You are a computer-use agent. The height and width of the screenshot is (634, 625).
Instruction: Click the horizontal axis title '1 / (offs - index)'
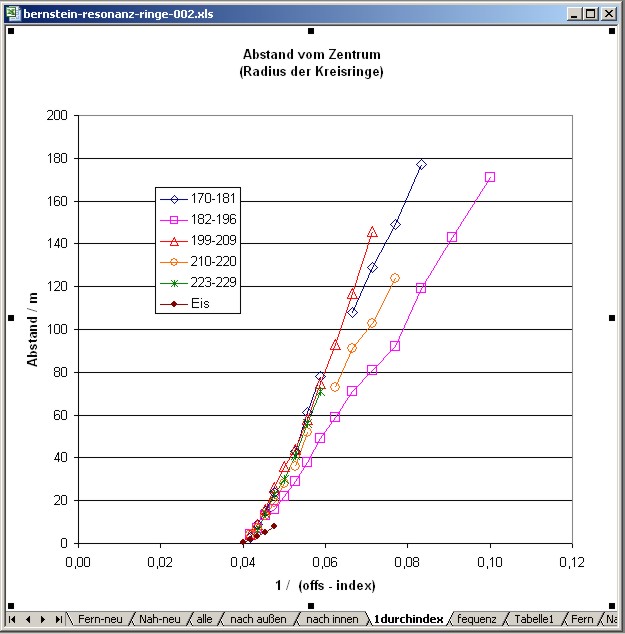[325, 584]
